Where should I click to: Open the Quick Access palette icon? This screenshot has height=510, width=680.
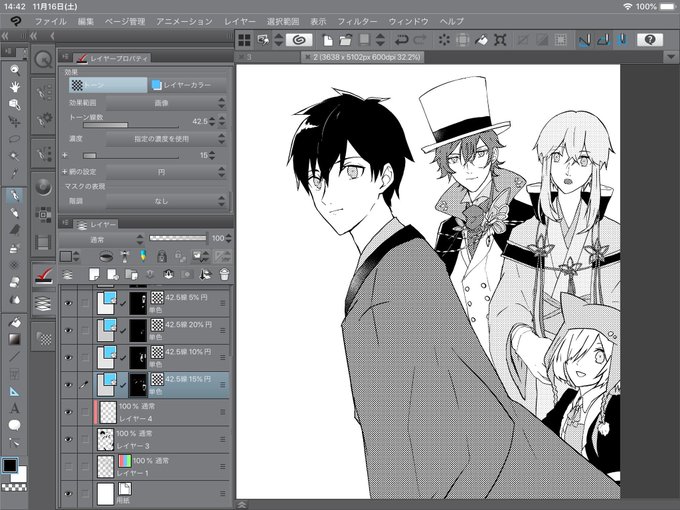43,59
